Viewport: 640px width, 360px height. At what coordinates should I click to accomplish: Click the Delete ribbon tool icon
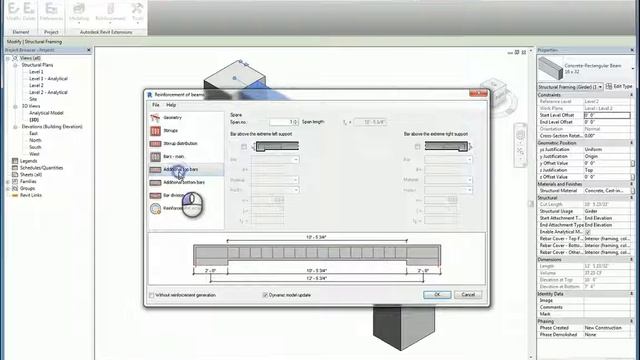(x=29, y=8)
